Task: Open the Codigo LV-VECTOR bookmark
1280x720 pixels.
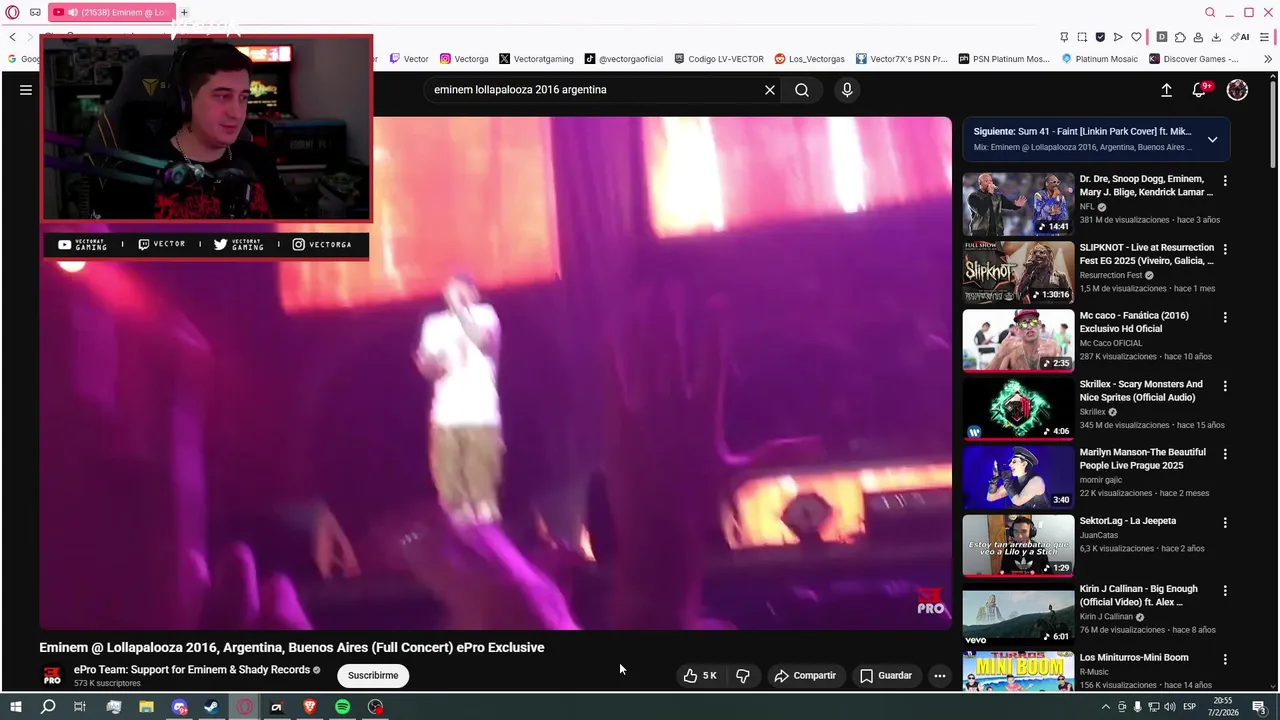Action: click(719, 59)
